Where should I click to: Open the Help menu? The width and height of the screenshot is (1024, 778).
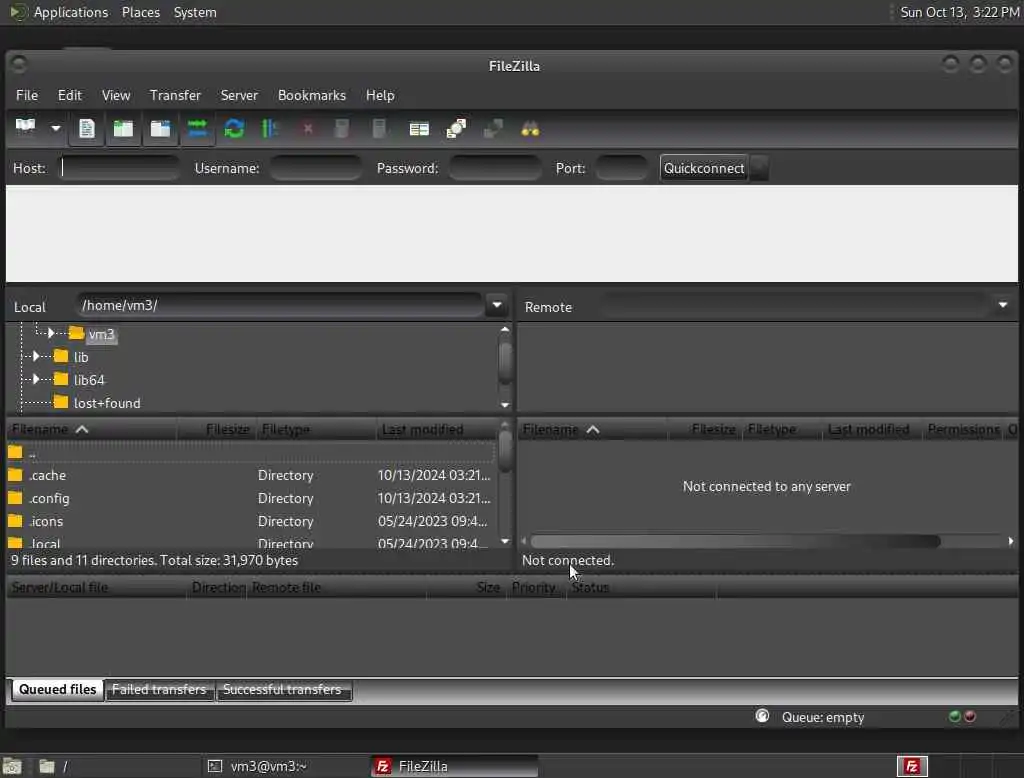point(380,95)
